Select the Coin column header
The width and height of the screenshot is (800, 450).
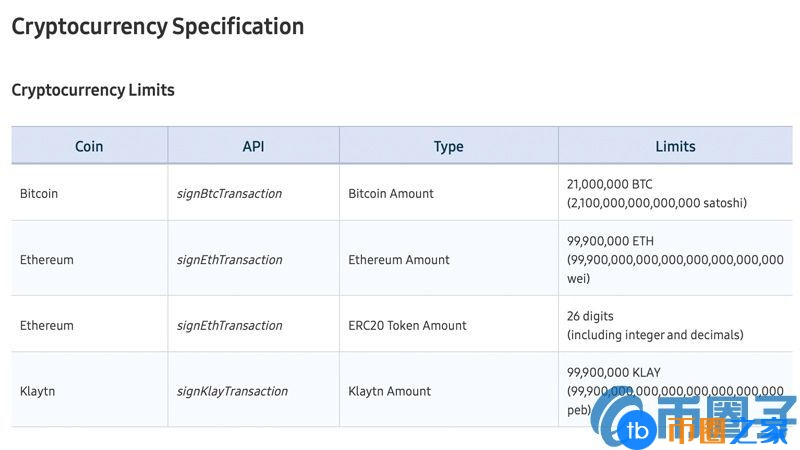click(89, 146)
